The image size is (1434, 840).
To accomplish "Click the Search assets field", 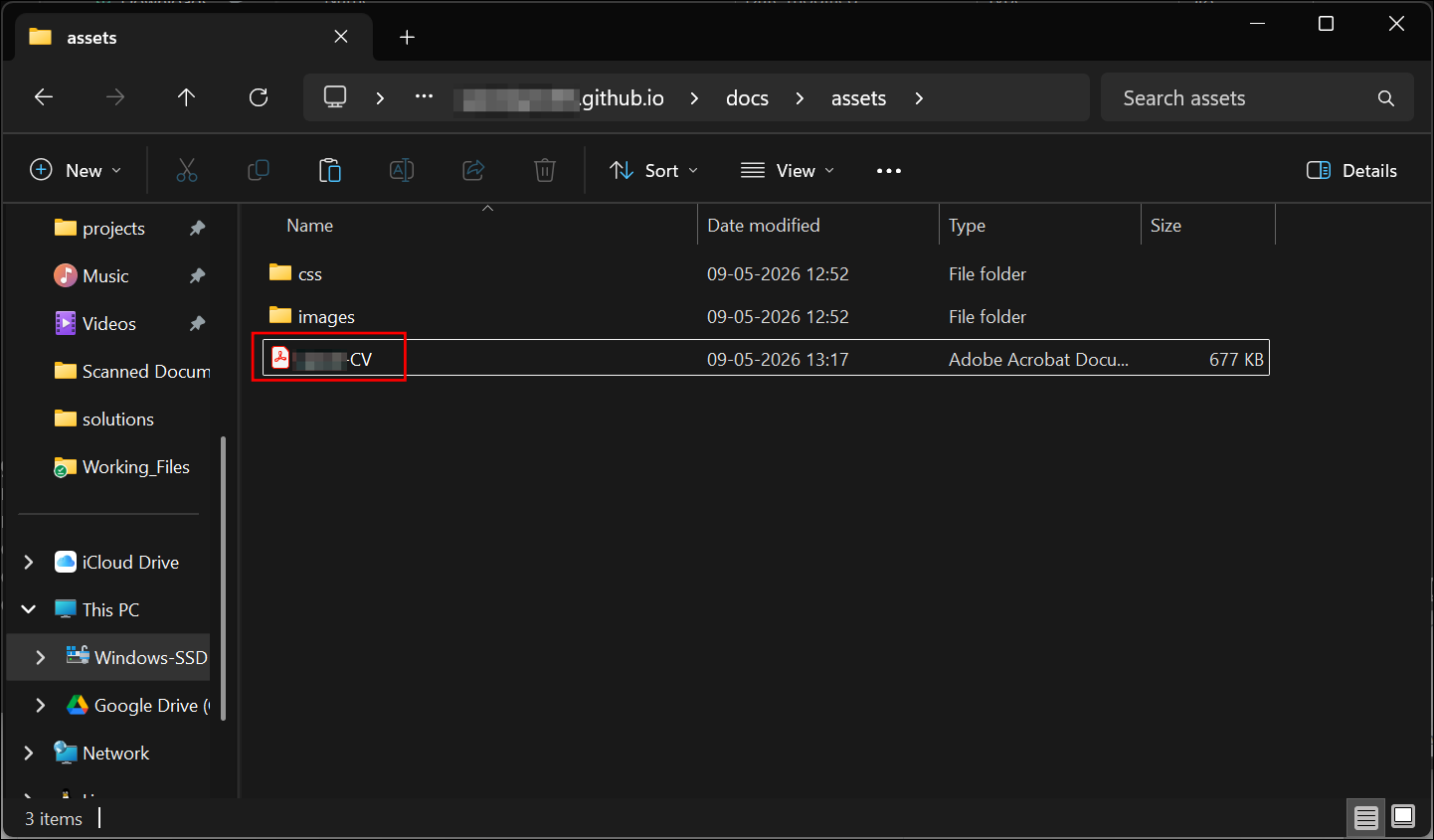I will 1257,97.
